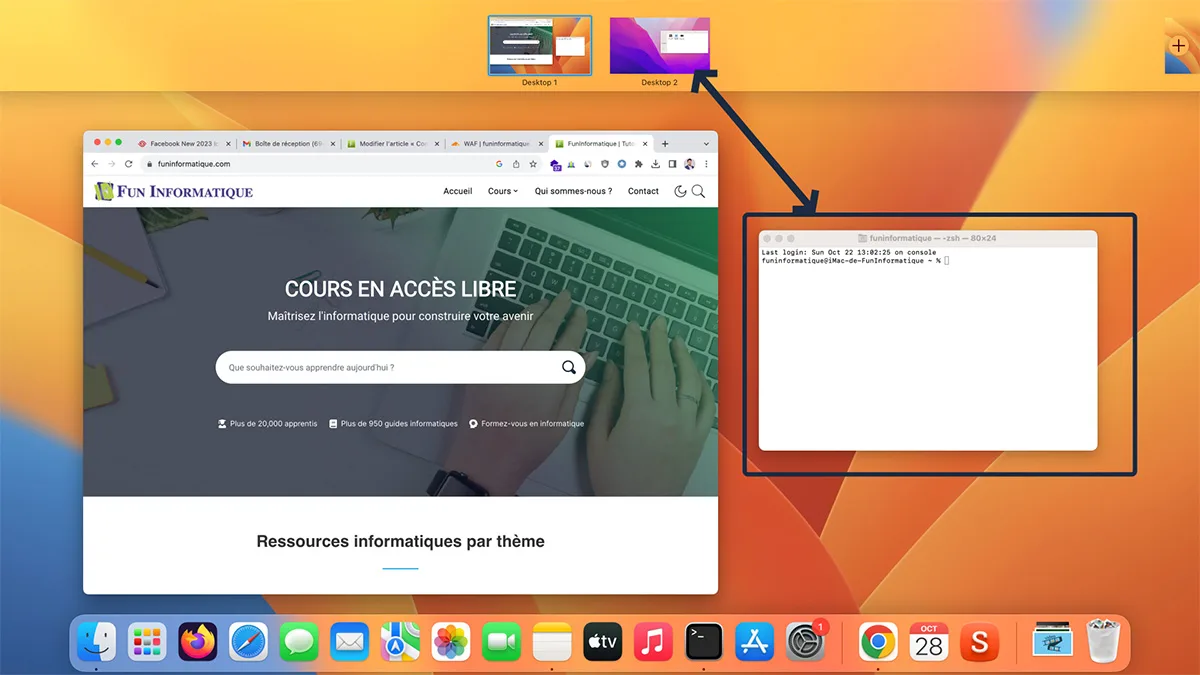The image size is (1200, 675).
Task: Click the Contact navigation link
Action: pyautogui.click(x=643, y=191)
